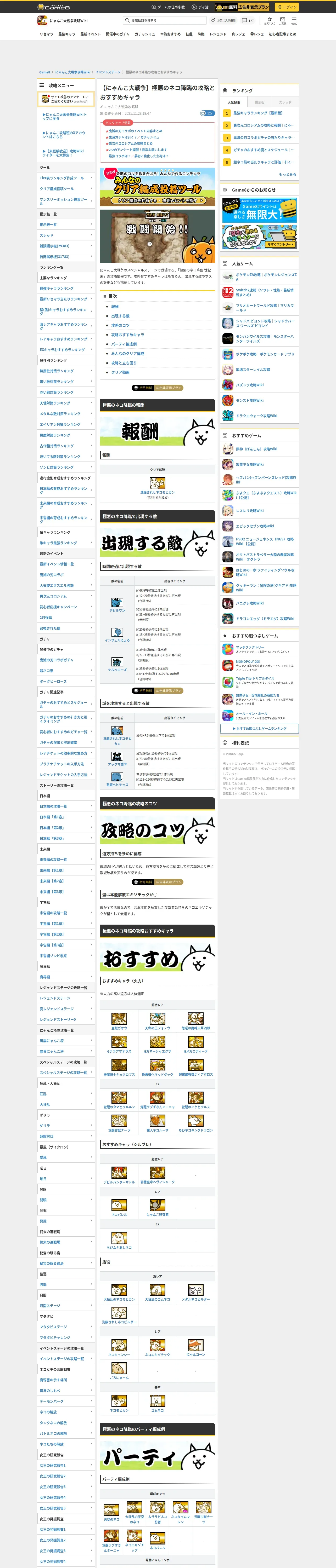Viewport: 336px width, 1568px height.
Task: Expand 掲示板一覧 sidebar row
Action: pyautogui.click(x=66, y=224)
